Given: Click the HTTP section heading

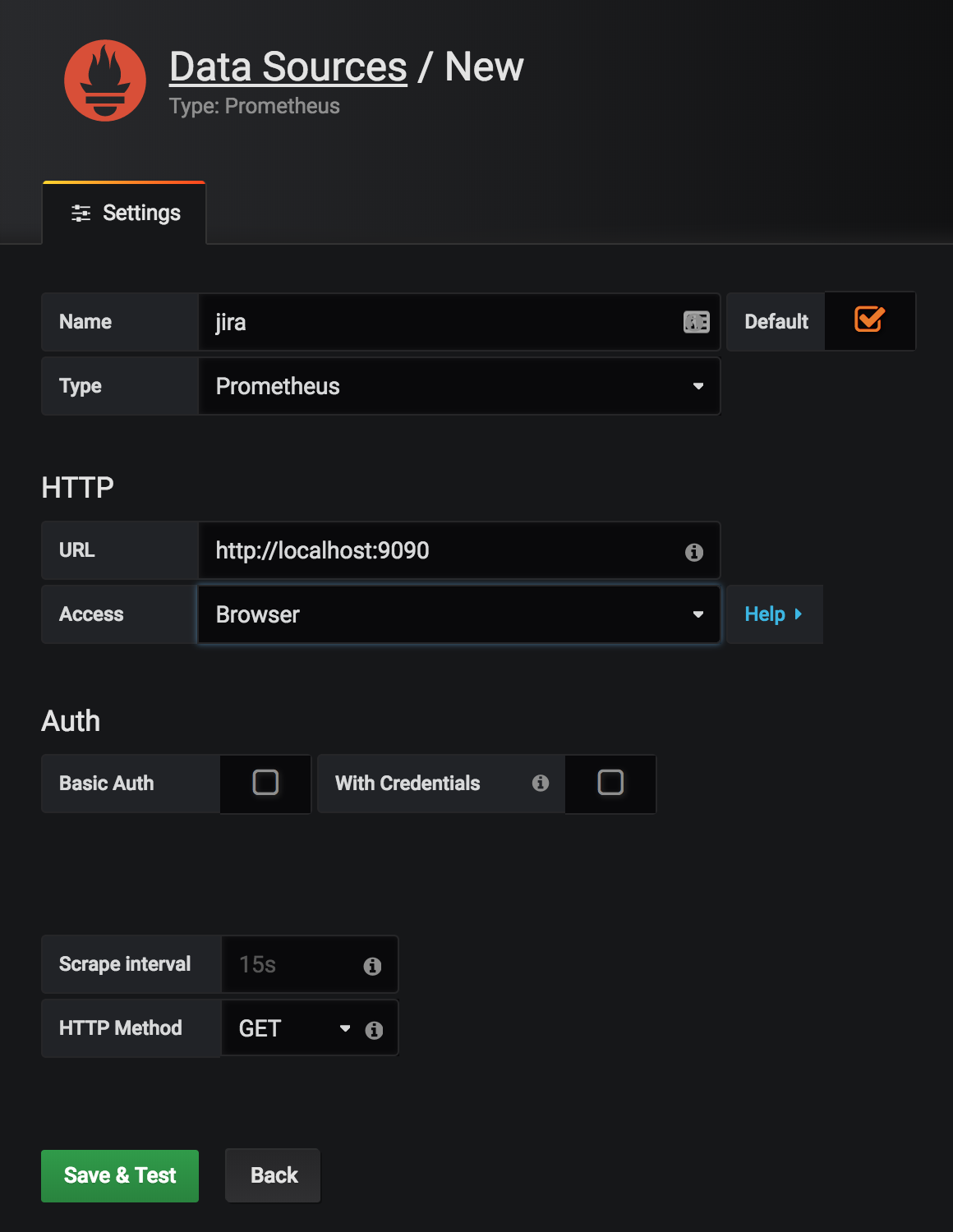Looking at the screenshot, I should [78, 488].
